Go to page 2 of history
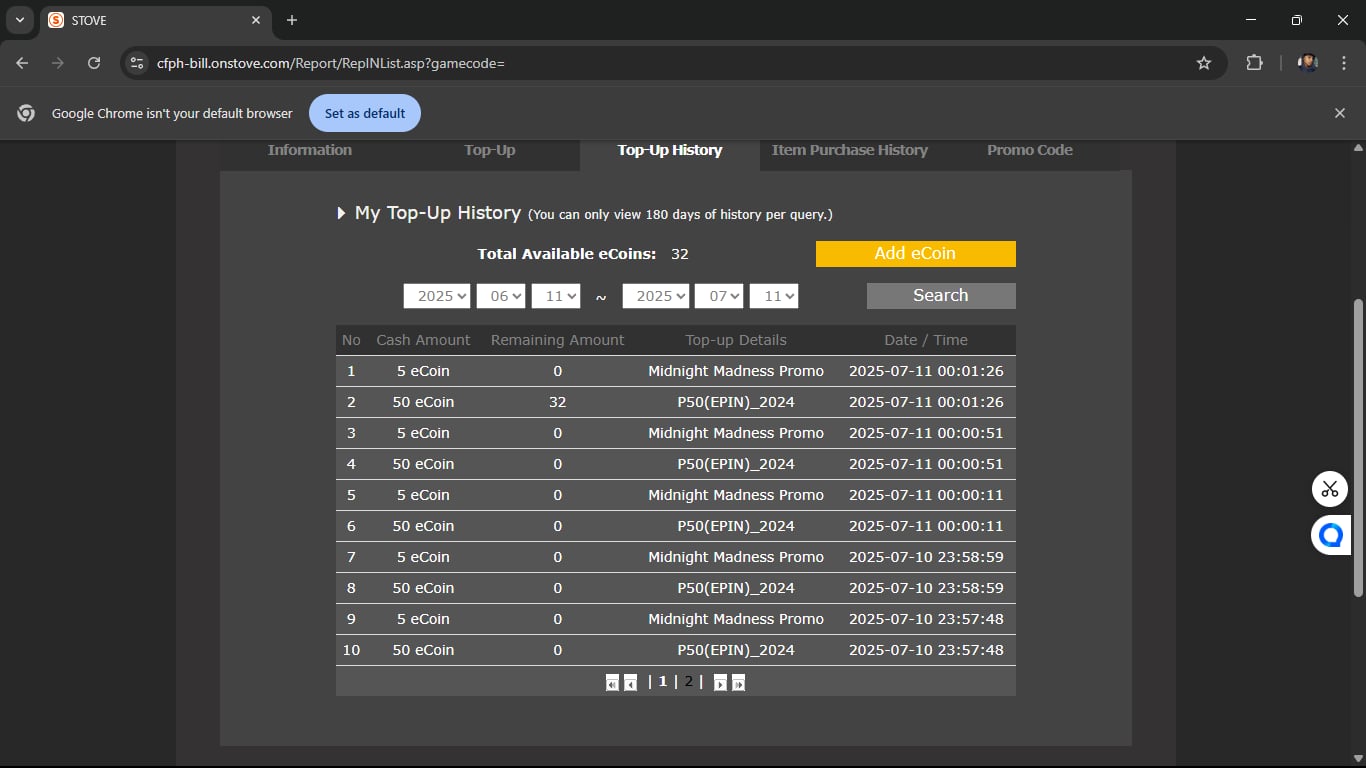The width and height of the screenshot is (1366, 768). [x=688, y=682]
